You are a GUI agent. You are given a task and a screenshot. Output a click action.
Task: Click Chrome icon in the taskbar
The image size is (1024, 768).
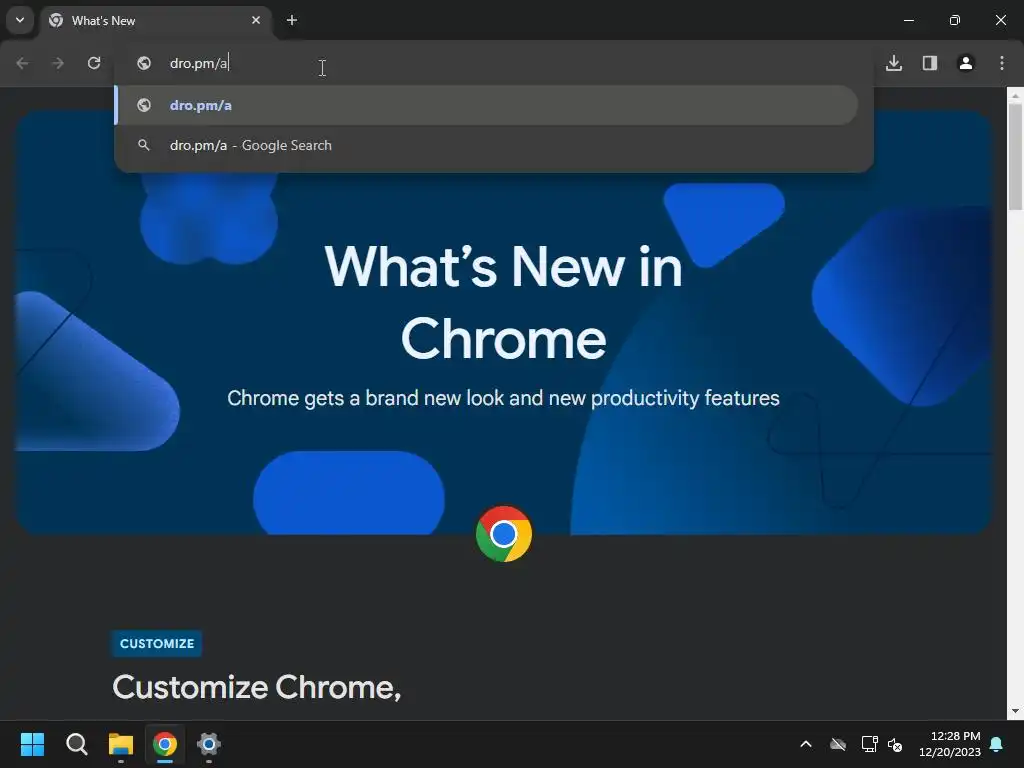[165, 744]
